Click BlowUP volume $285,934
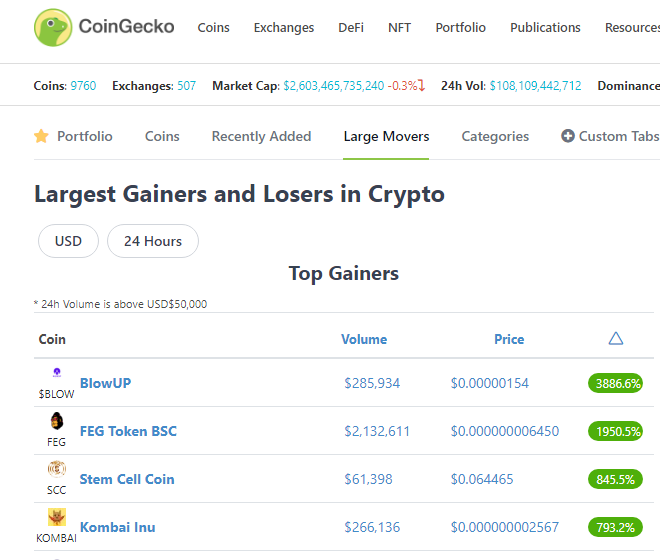The width and height of the screenshot is (660, 560). (x=372, y=383)
